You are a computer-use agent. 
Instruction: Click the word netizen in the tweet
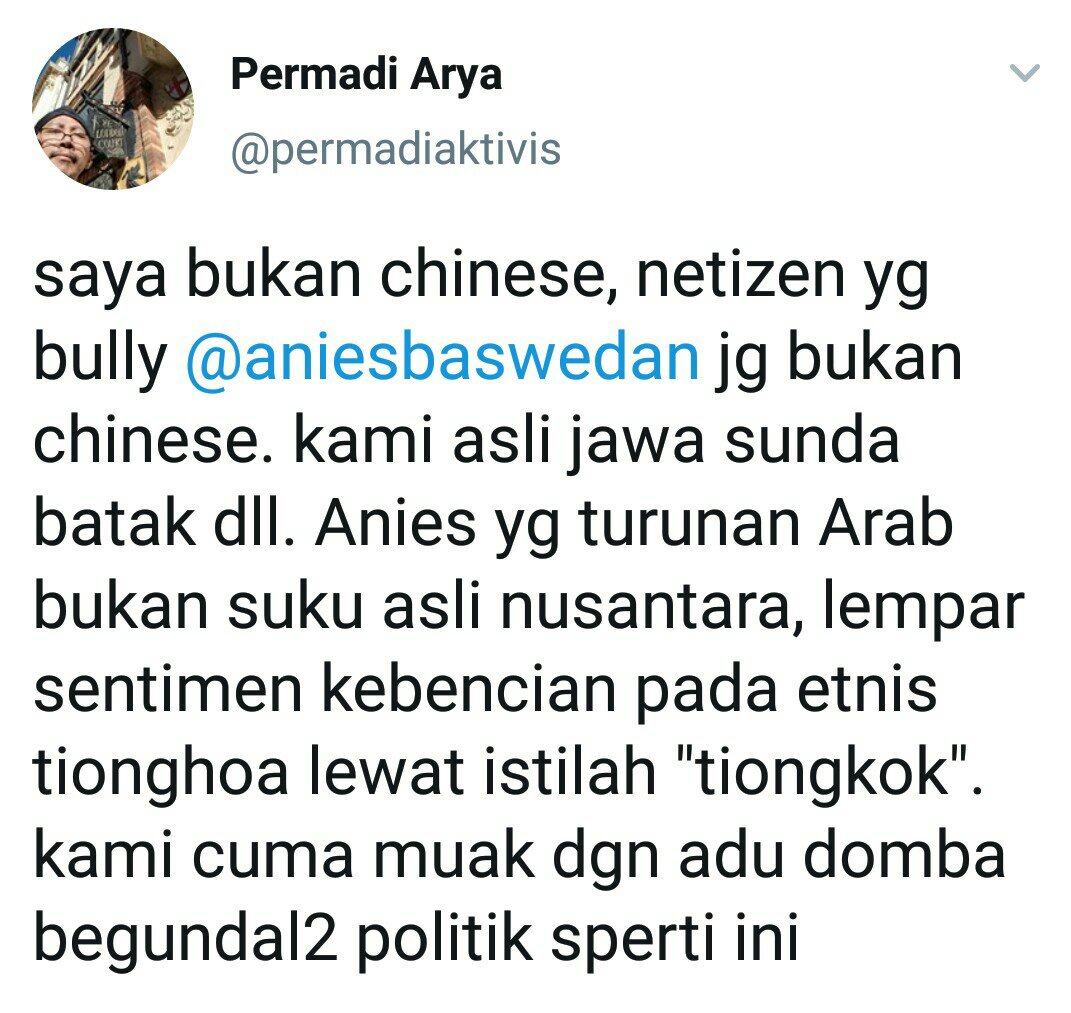pos(740,275)
